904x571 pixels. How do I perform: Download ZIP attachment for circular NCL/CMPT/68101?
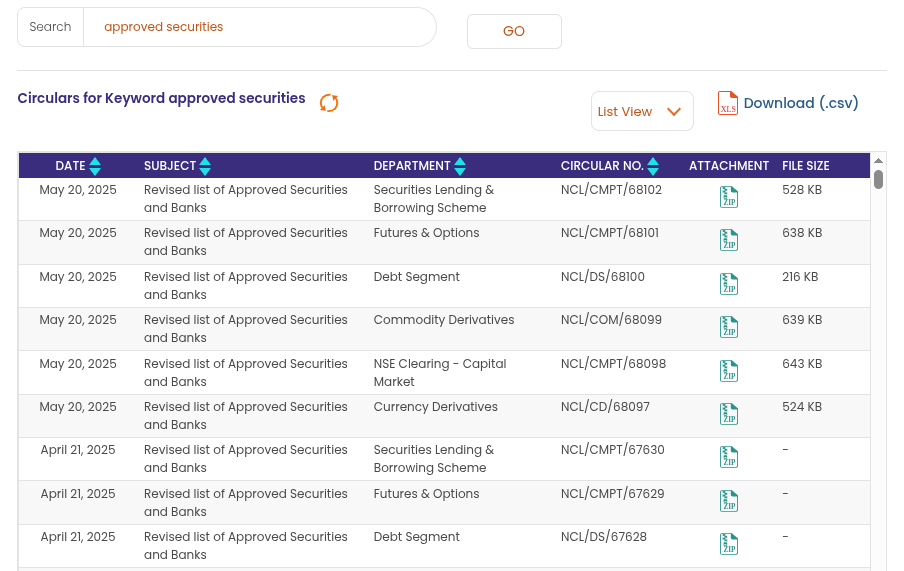pos(729,240)
